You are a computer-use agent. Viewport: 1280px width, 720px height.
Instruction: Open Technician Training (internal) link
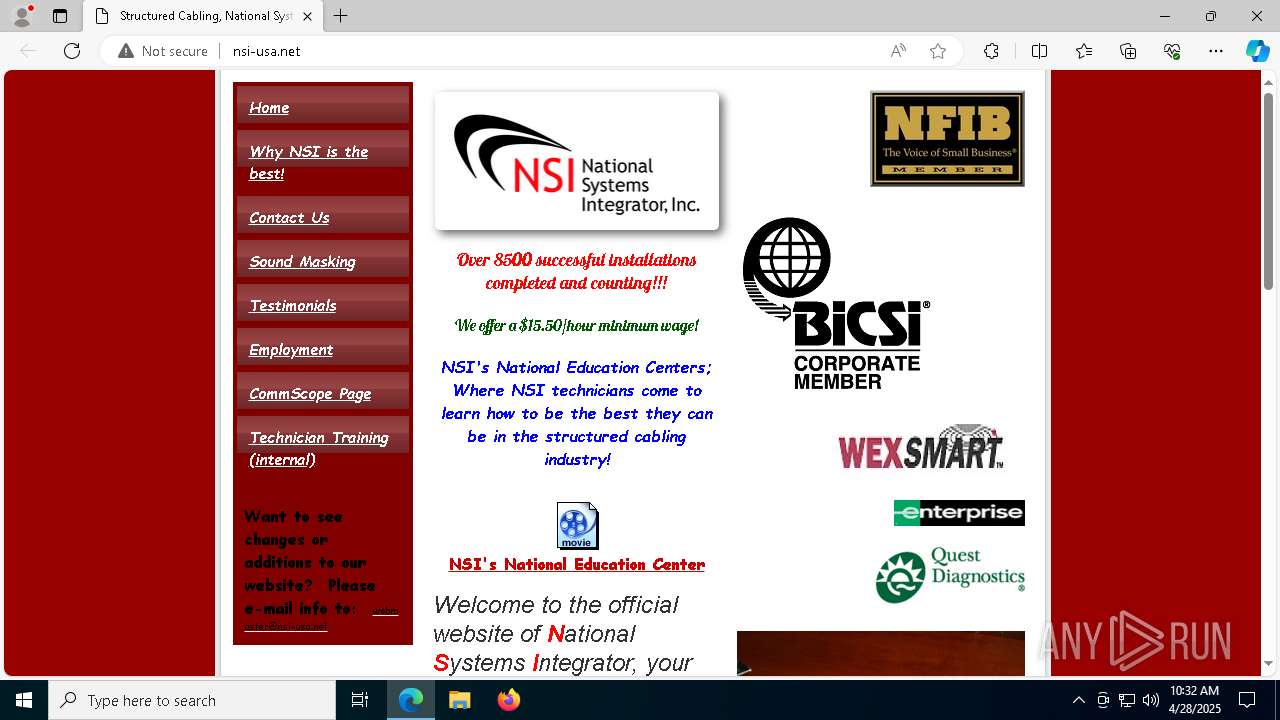pos(319,448)
